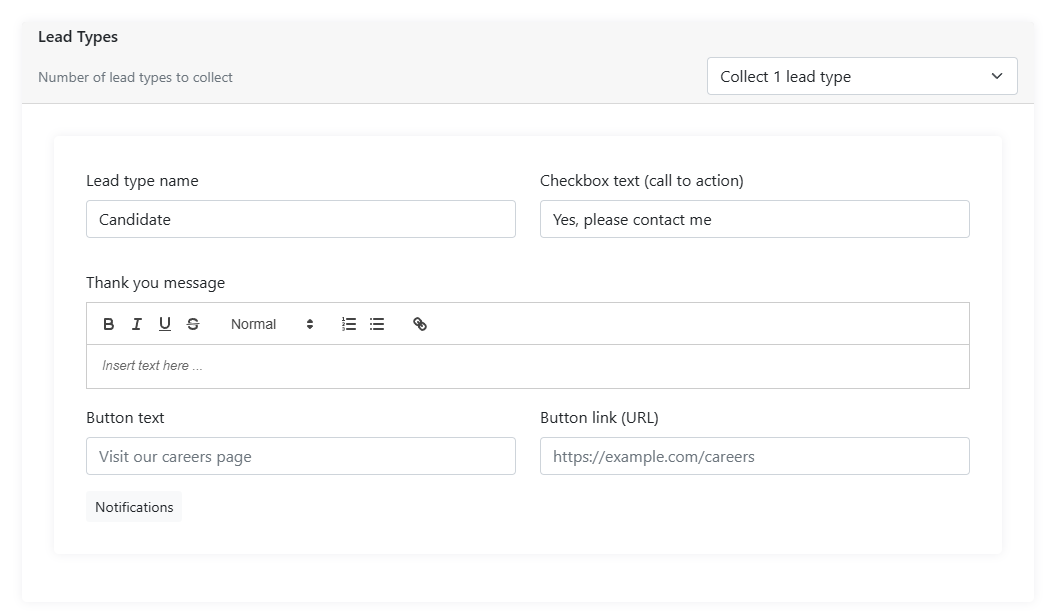1046x616 pixels.
Task: Click the 'Lead type name' label
Action: 142,181
